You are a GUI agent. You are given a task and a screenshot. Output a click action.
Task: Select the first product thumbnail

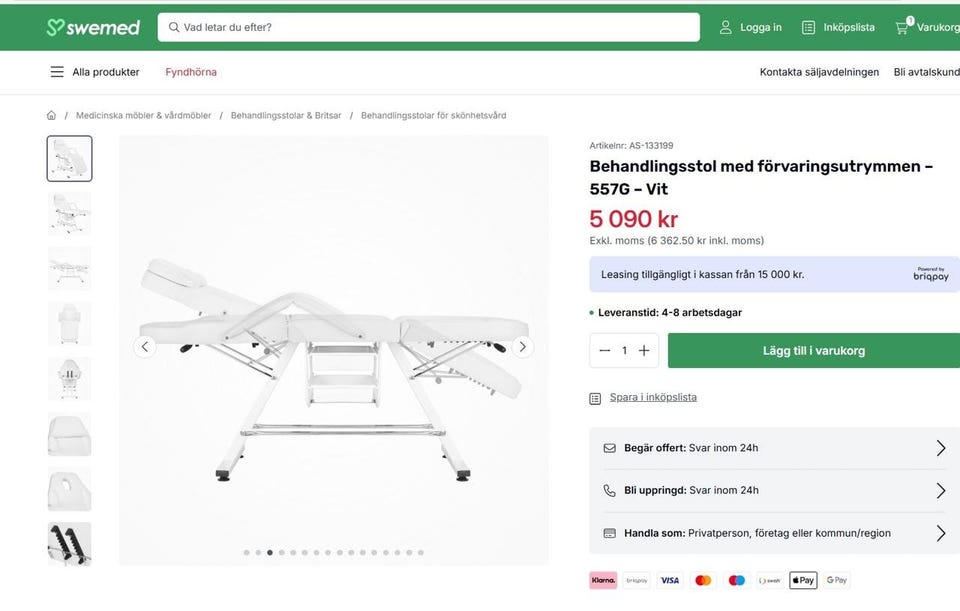click(x=69, y=158)
